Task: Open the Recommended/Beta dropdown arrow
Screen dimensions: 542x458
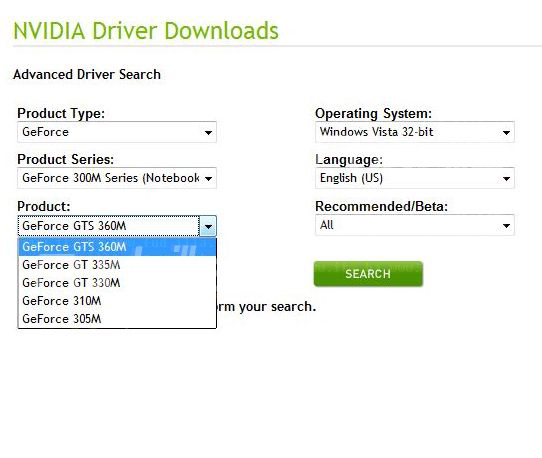Action: 506,226
